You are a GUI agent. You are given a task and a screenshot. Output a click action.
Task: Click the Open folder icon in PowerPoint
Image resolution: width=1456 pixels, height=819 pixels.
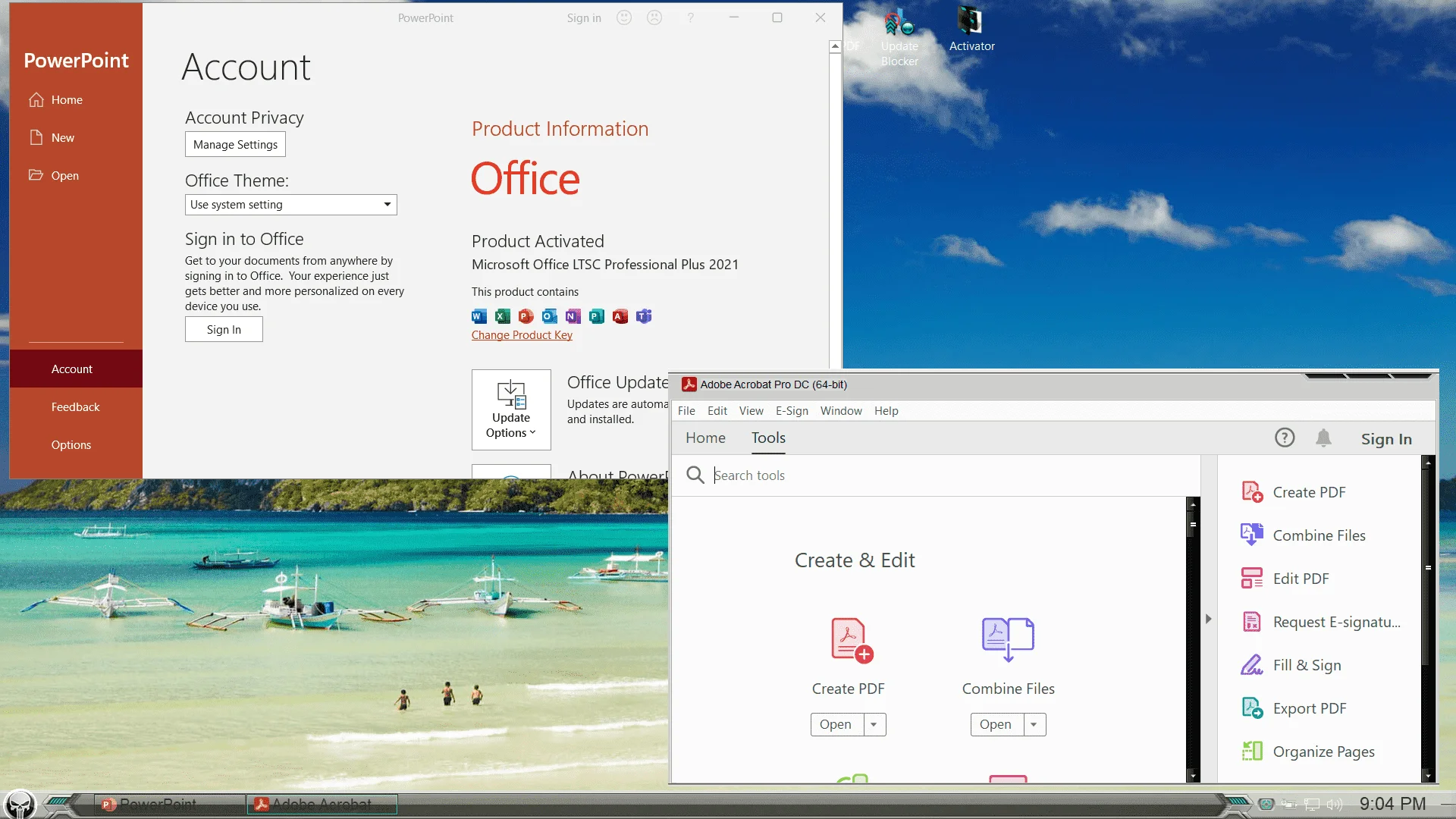click(36, 175)
